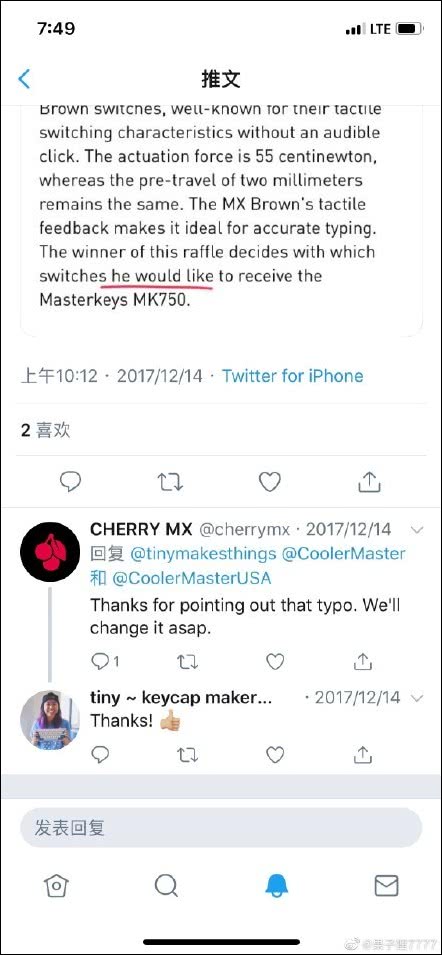Share the CHERRY MX reply
This screenshot has height=955, width=442.
pos(363,660)
